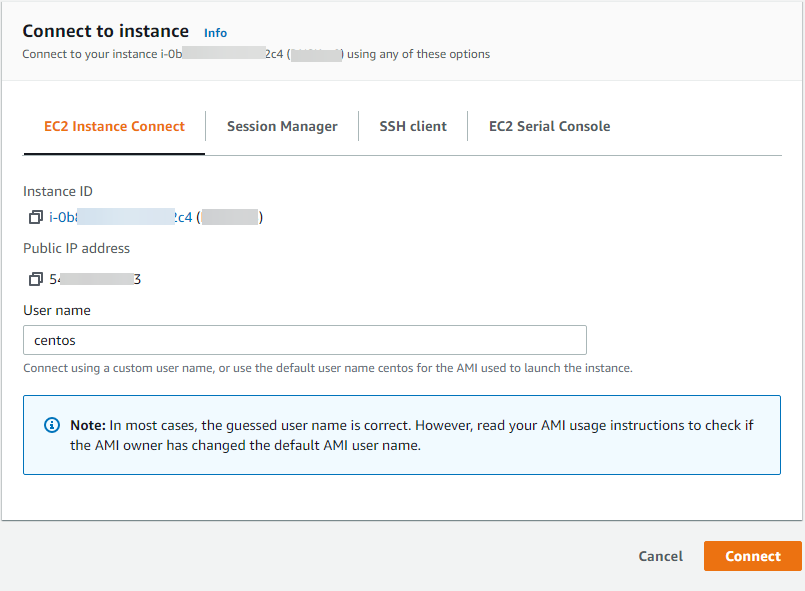The height and width of the screenshot is (591, 805).
Task: Switch to the EC2 Serial Console tab
Action: point(549,126)
